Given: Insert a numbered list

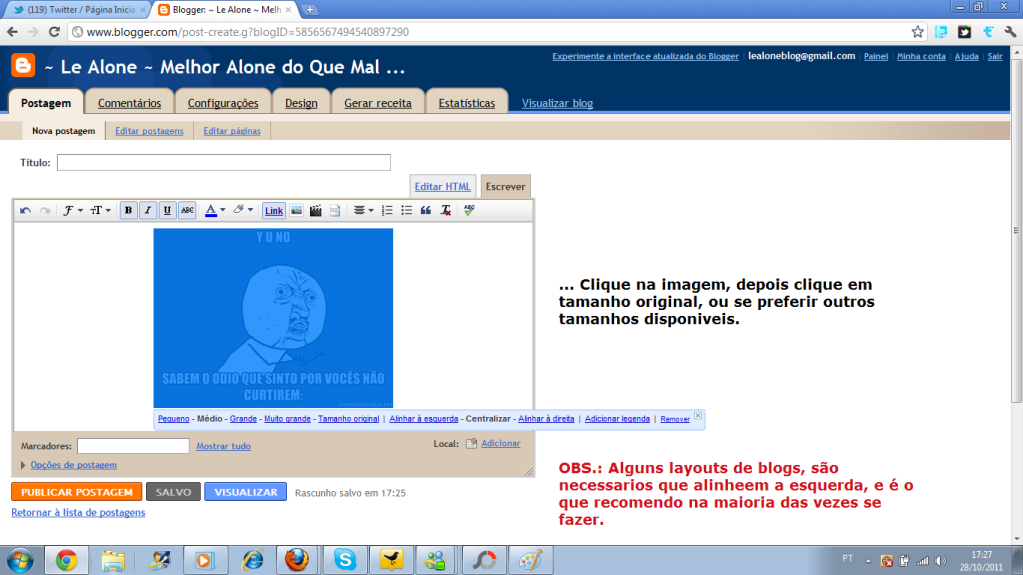Looking at the screenshot, I should click(388, 211).
